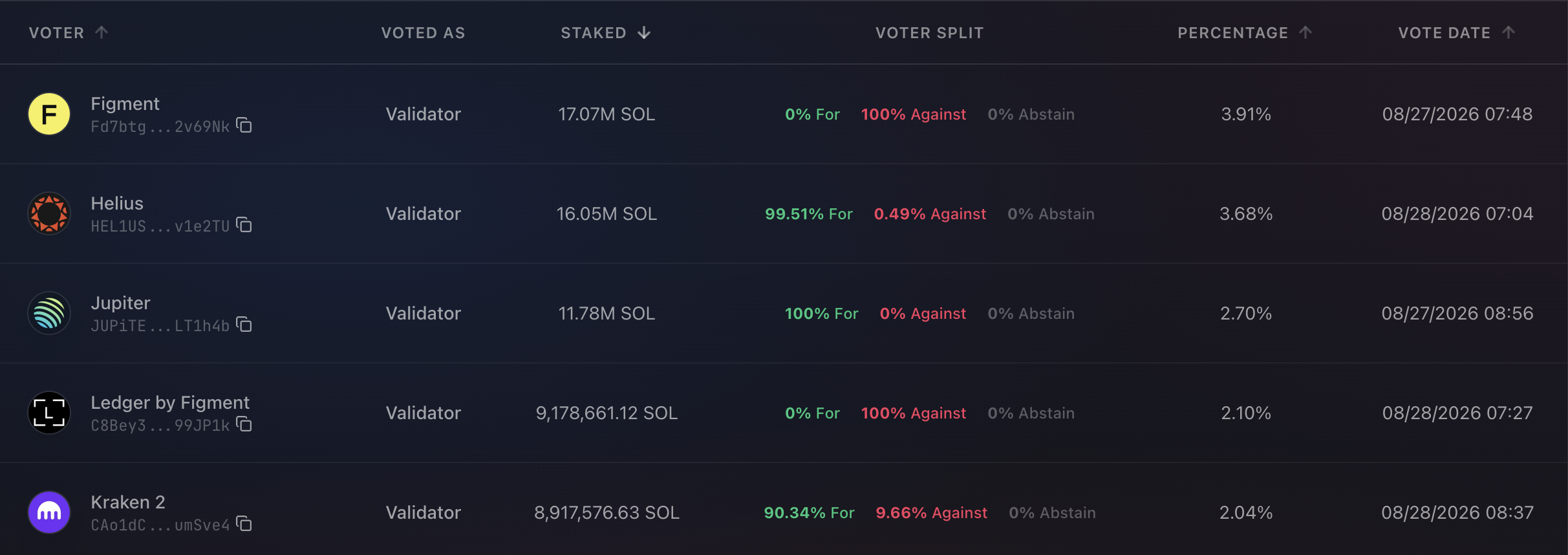Screen dimensions: 1568x555
Task: Open the Kraken 2 voter name
Action: point(128,502)
